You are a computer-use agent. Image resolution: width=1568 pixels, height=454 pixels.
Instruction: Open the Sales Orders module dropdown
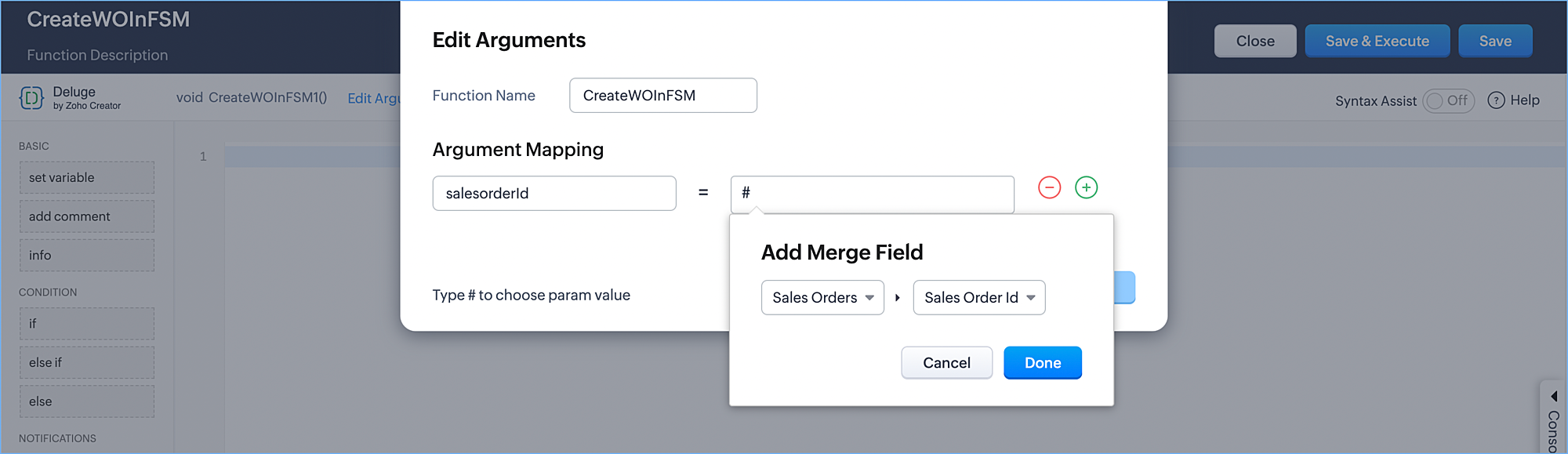pos(822,297)
